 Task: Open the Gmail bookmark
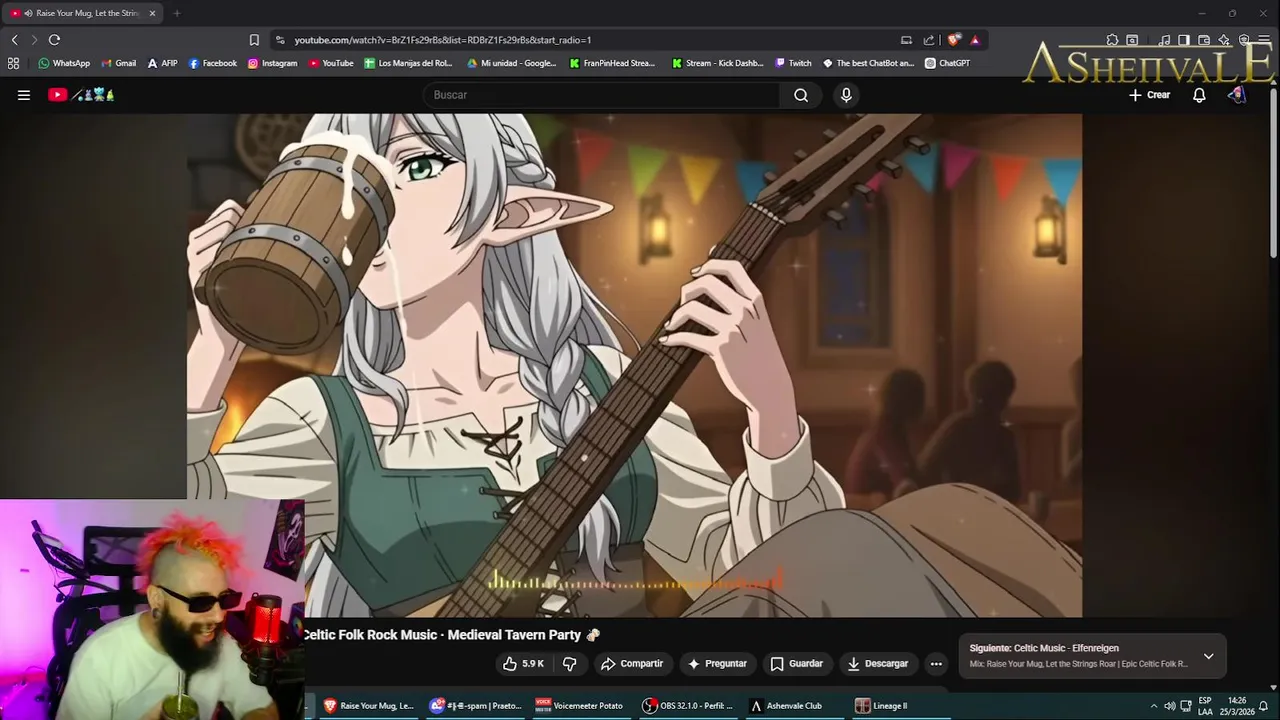119,63
